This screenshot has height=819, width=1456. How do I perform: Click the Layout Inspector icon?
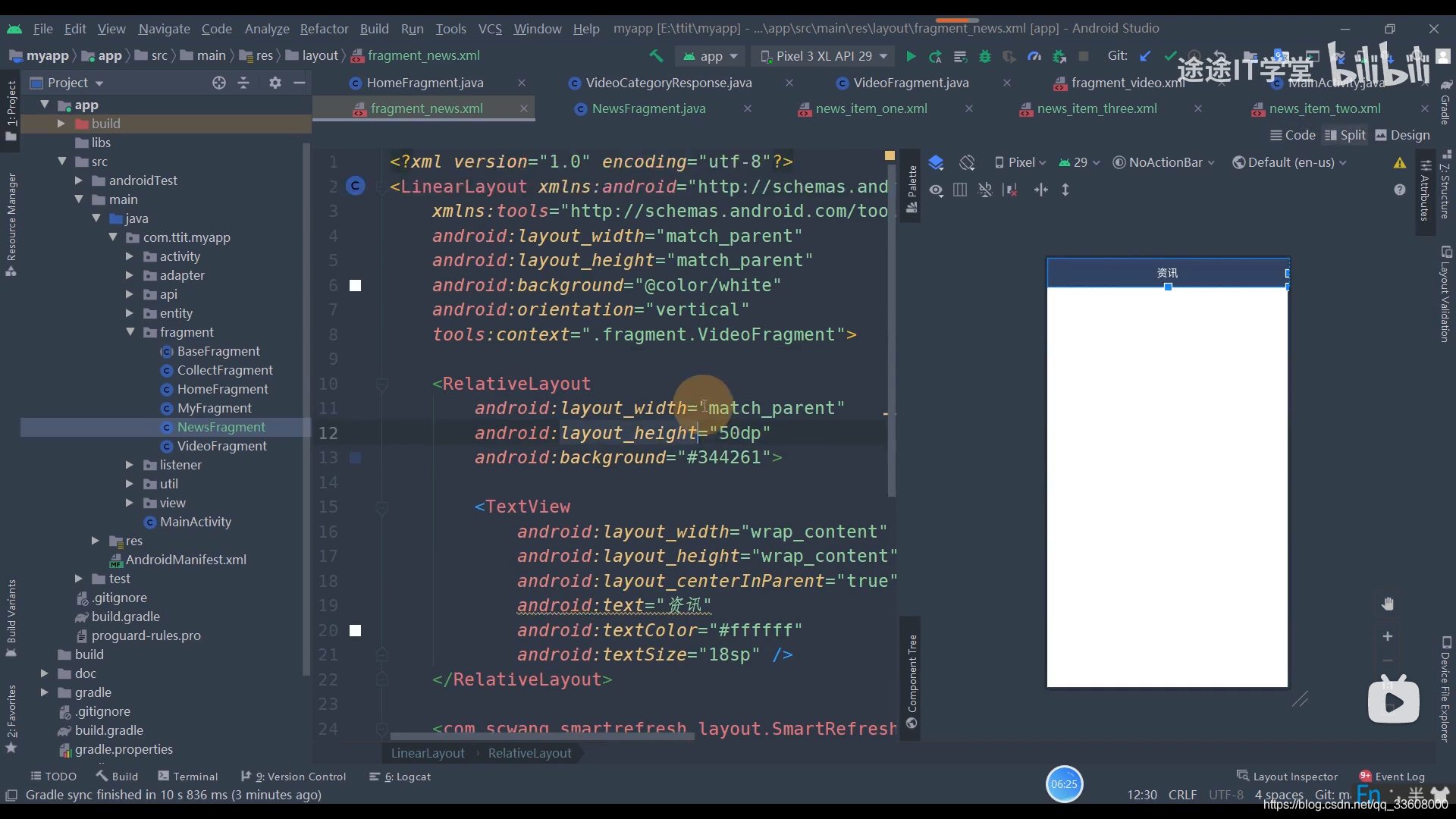pyautogui.click(x=1241, y=776)
